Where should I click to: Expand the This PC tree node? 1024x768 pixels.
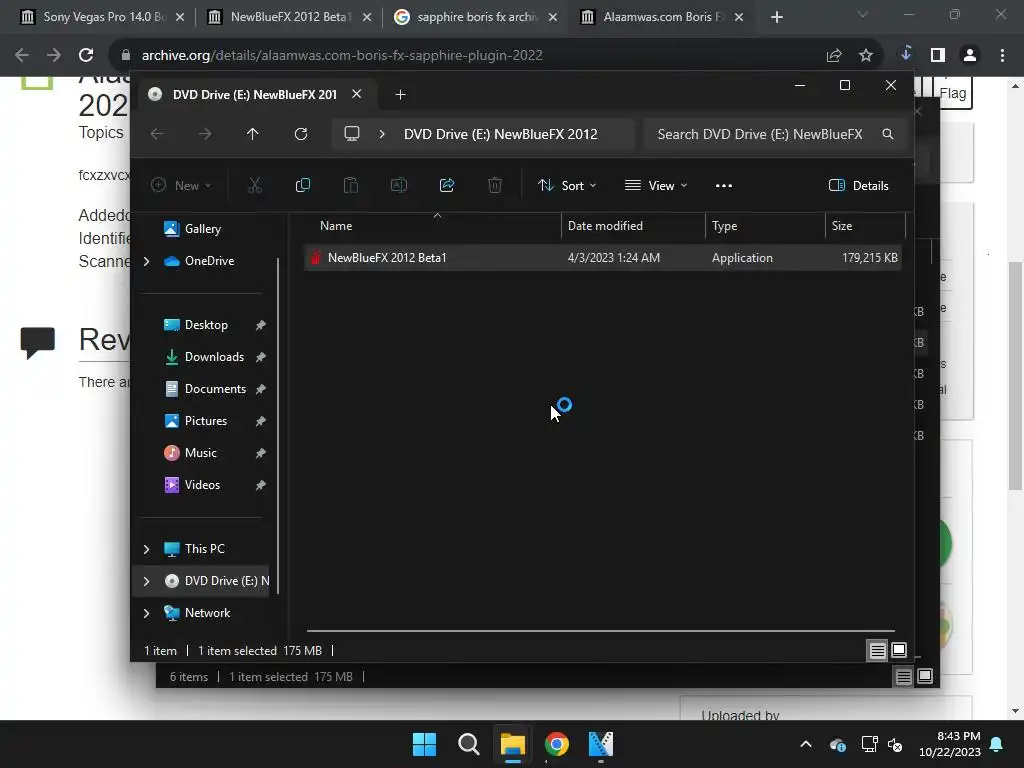coord(146,549)
